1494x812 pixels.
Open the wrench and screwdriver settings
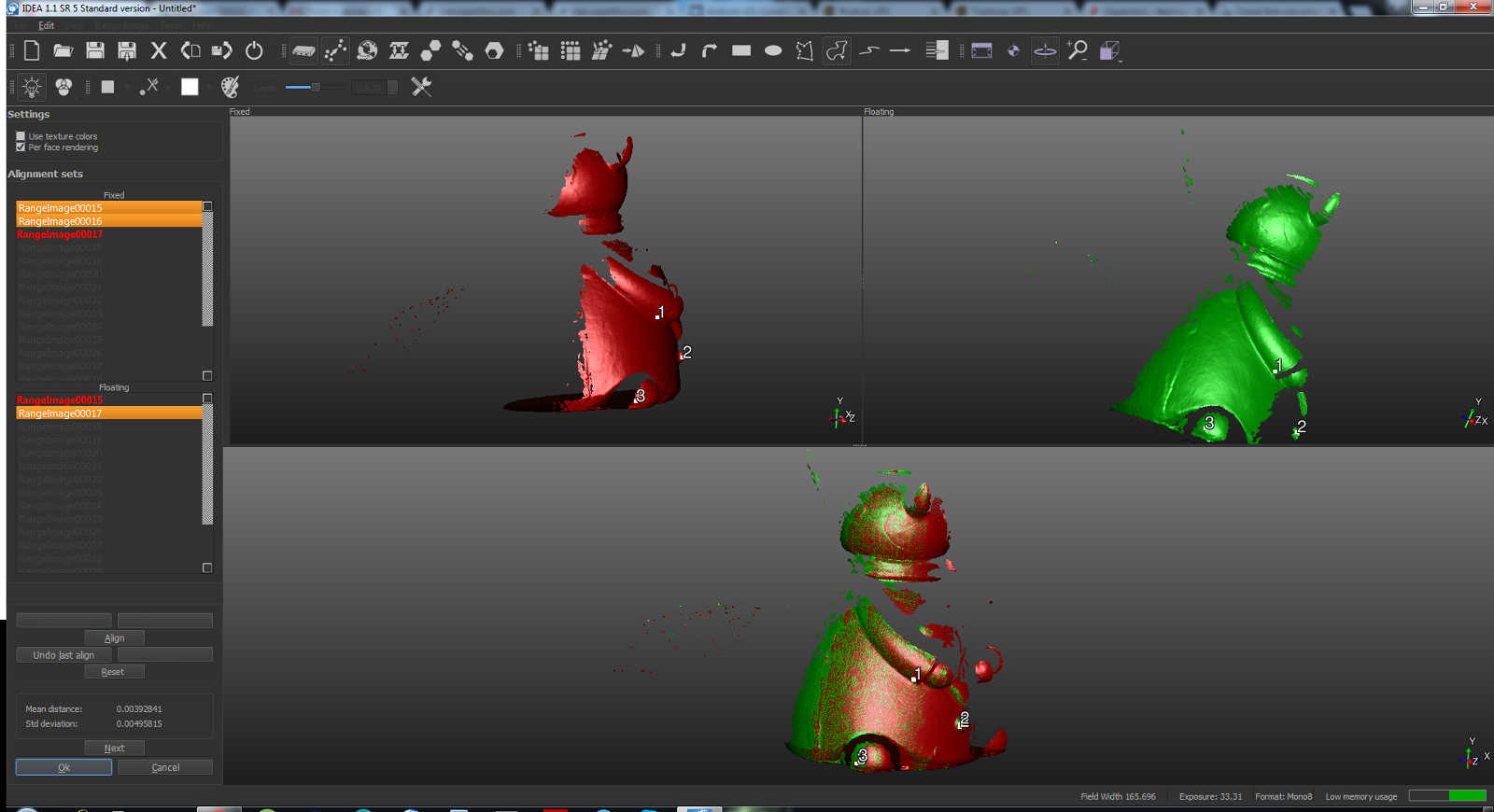[421, 87]
